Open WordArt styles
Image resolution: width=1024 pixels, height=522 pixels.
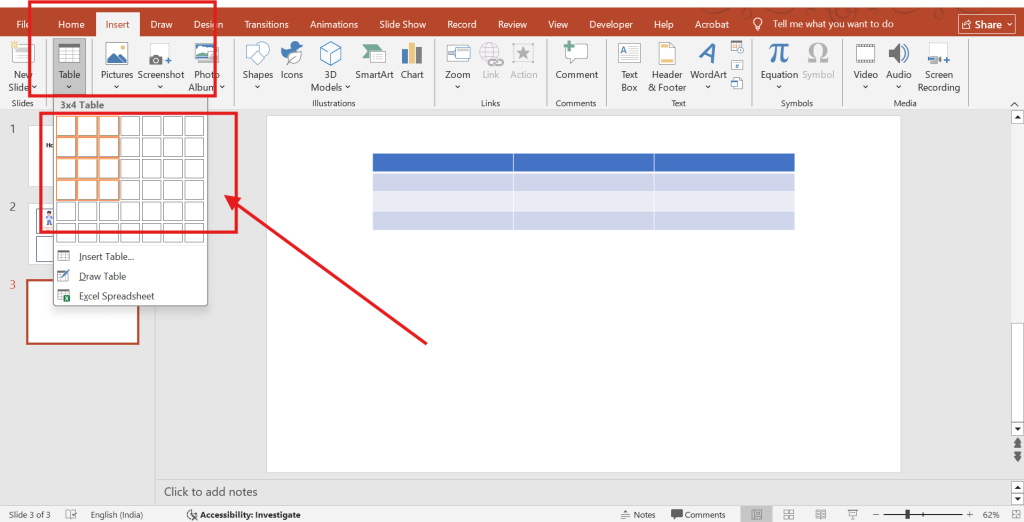(708, 62)
